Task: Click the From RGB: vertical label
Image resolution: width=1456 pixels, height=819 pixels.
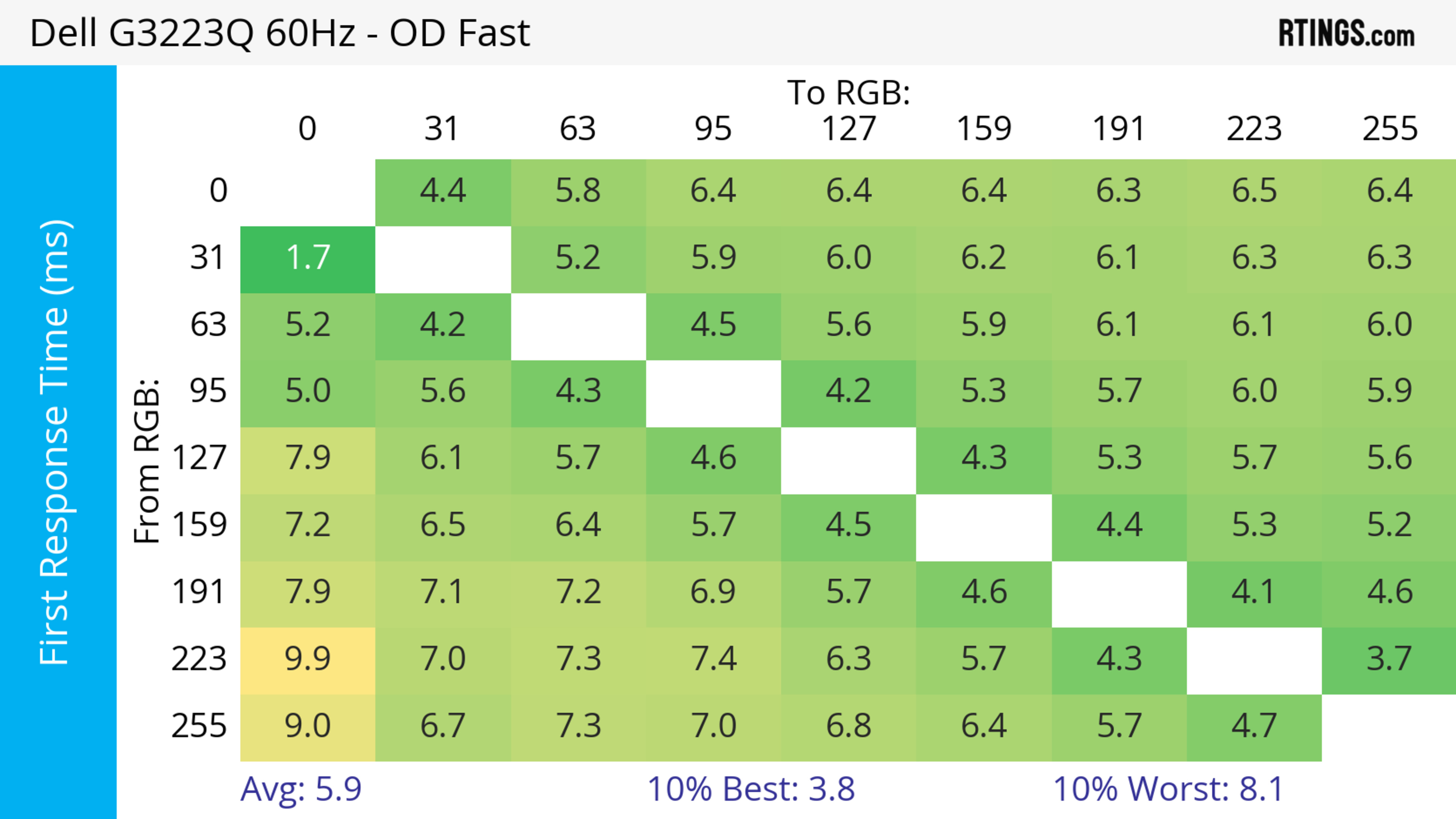Action: click(146, 461)
